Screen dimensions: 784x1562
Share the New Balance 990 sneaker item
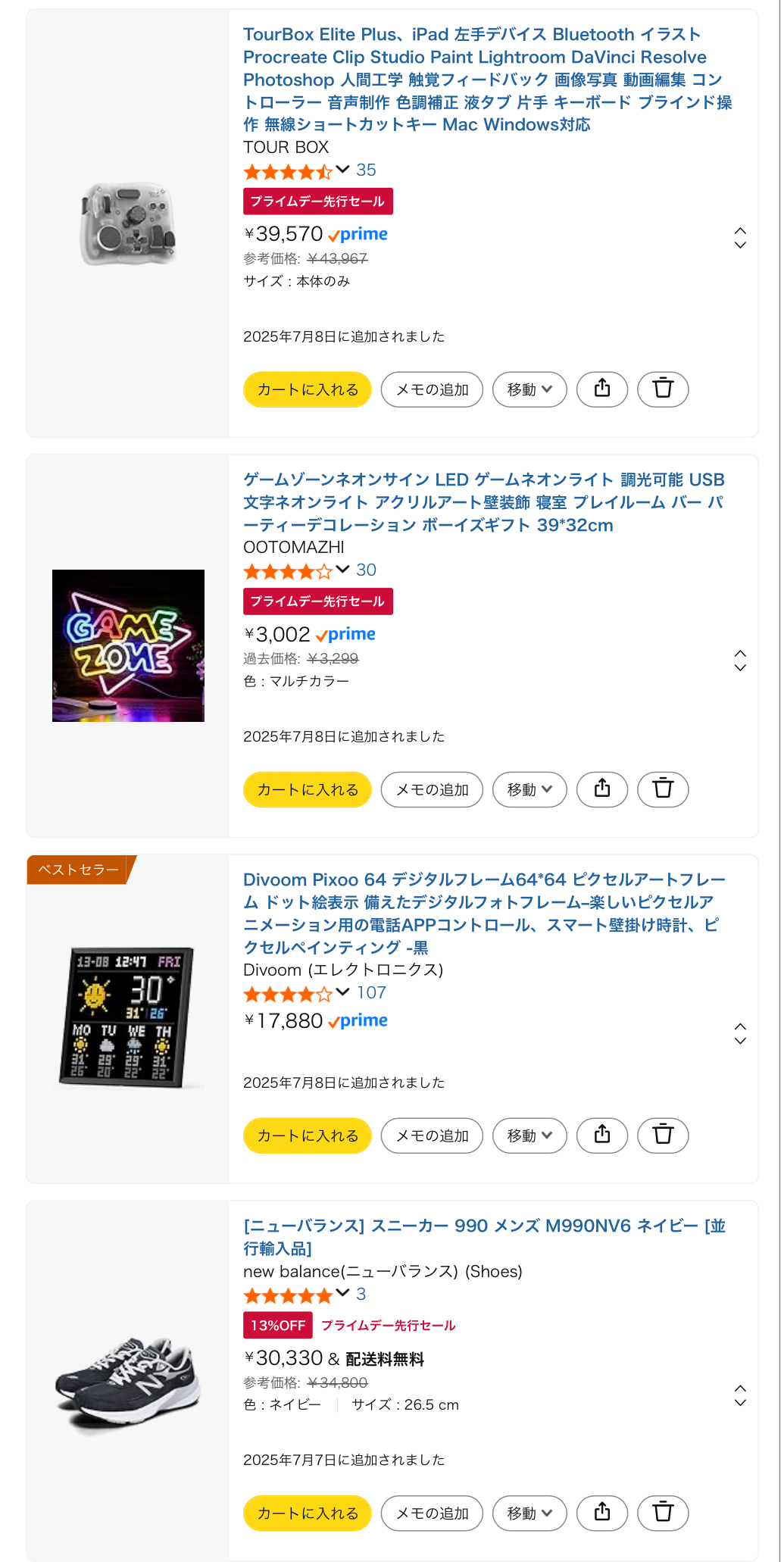(x=602, y=1513)
